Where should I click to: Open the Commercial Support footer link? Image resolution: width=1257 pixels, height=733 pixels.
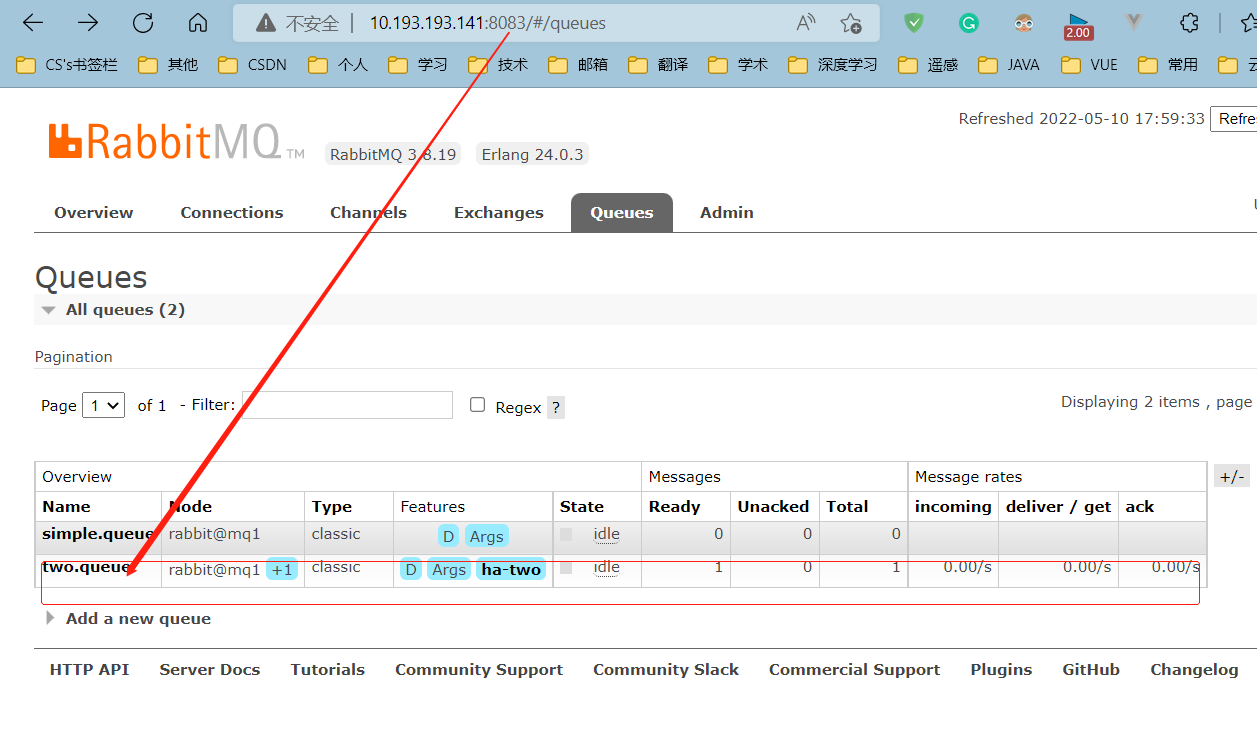point(854,670)
